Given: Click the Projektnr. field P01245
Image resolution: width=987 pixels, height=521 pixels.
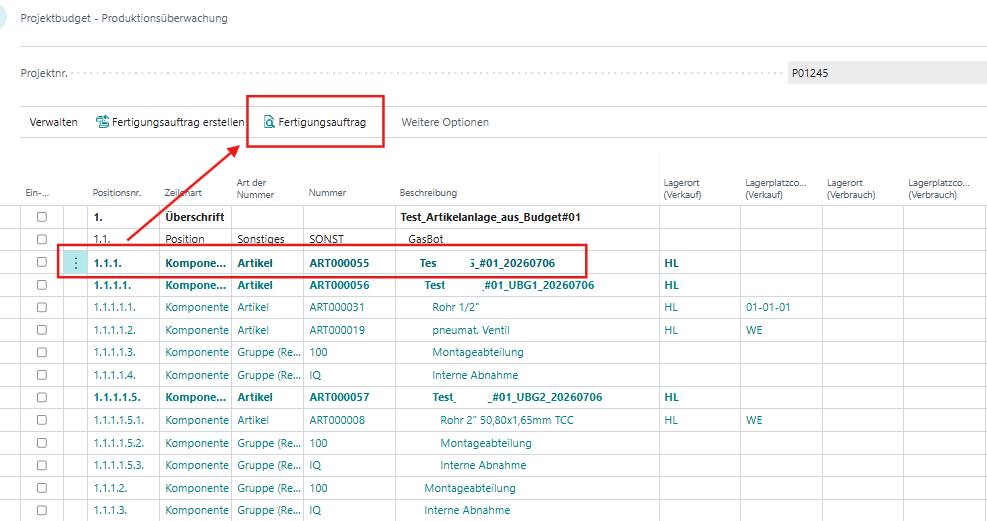Looking at the screenshot, I should 887,73.
